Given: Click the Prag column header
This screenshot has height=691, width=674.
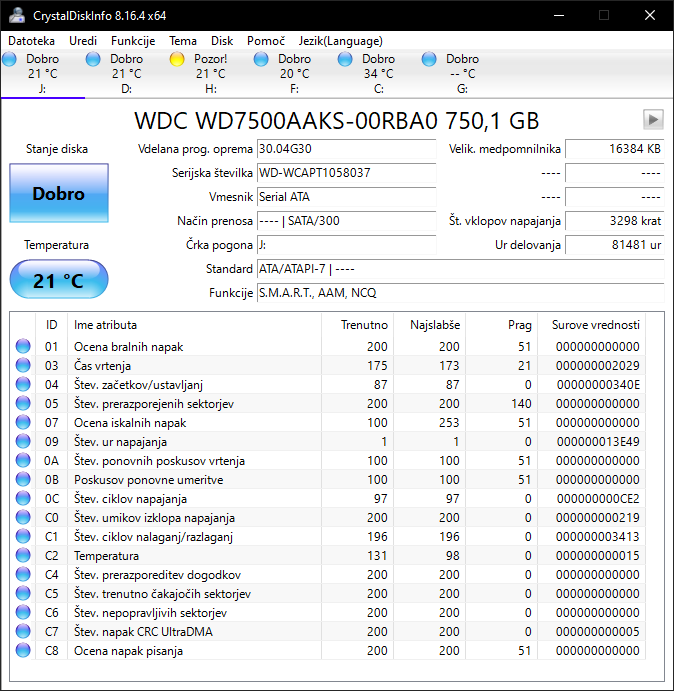Looking at the screenshot, I should coord(501,325).
